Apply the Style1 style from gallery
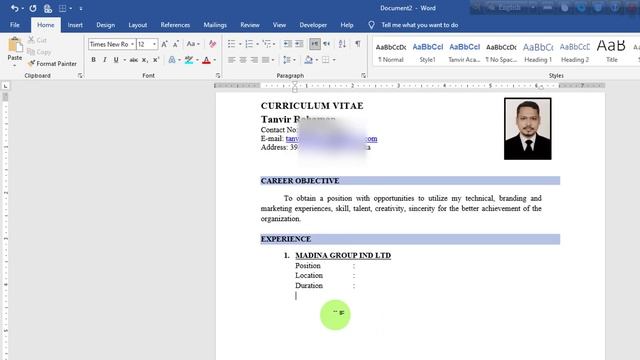Screen dimensions: 640x360 427,52
